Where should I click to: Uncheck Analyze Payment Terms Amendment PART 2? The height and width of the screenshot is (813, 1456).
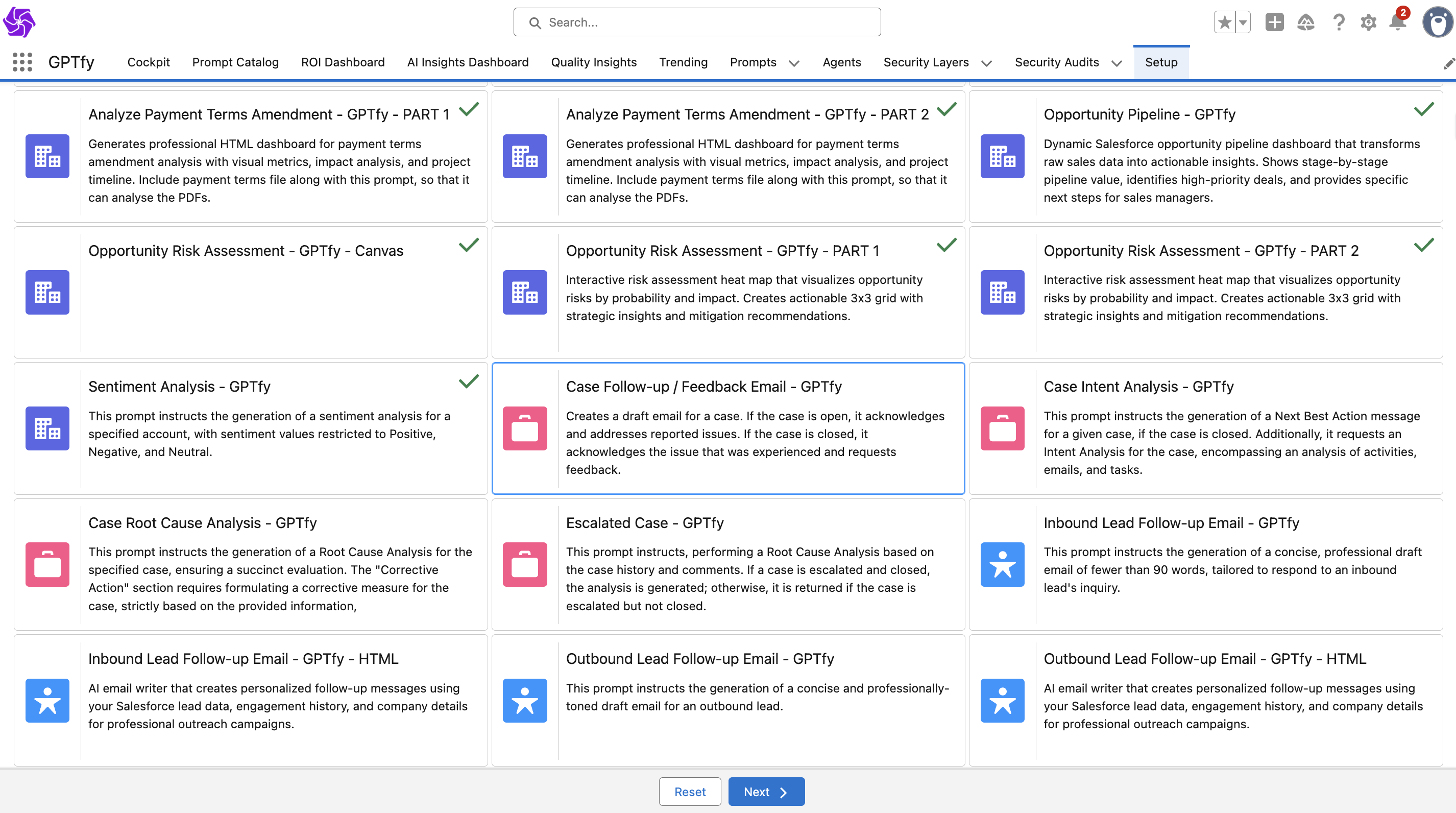(x=946, y=109)
